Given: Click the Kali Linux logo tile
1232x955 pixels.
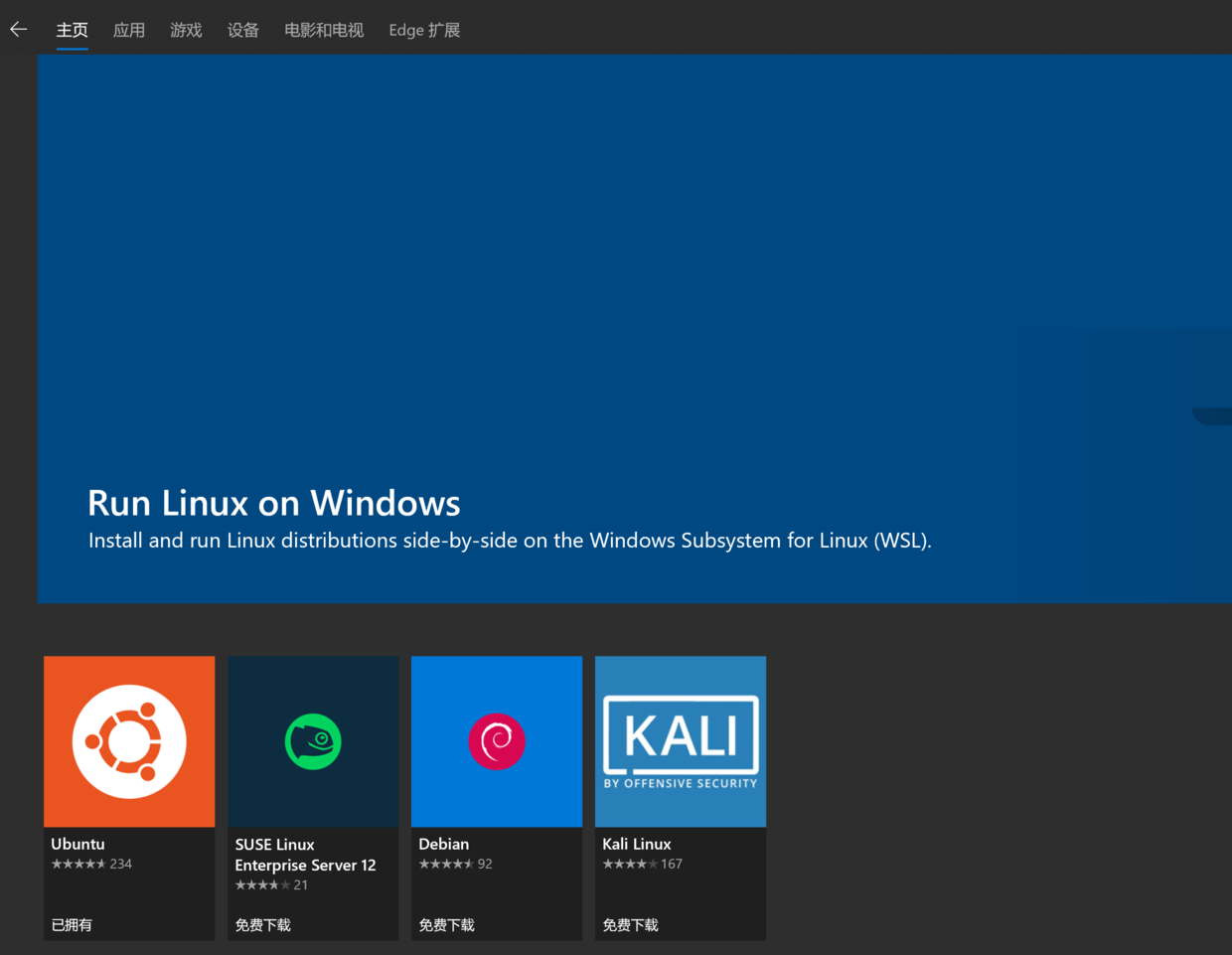Looking at the screenshot, I should (681, 741).
